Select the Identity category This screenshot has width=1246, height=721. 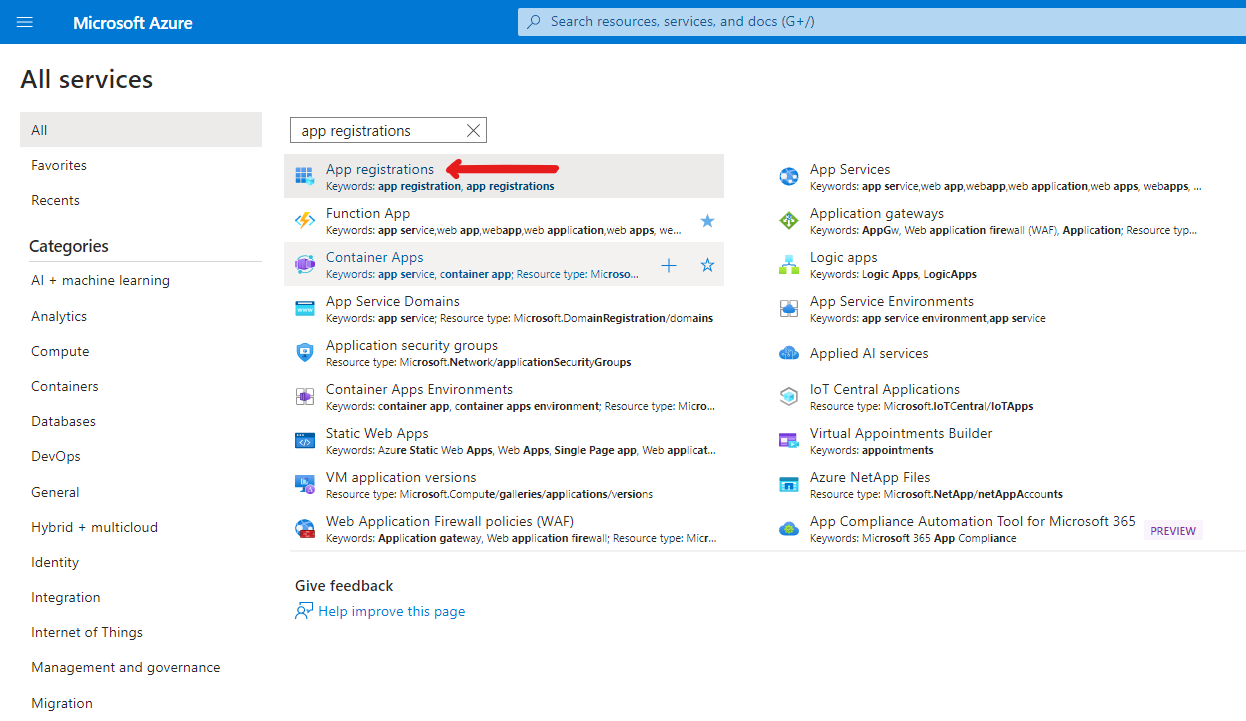point(55,562)
